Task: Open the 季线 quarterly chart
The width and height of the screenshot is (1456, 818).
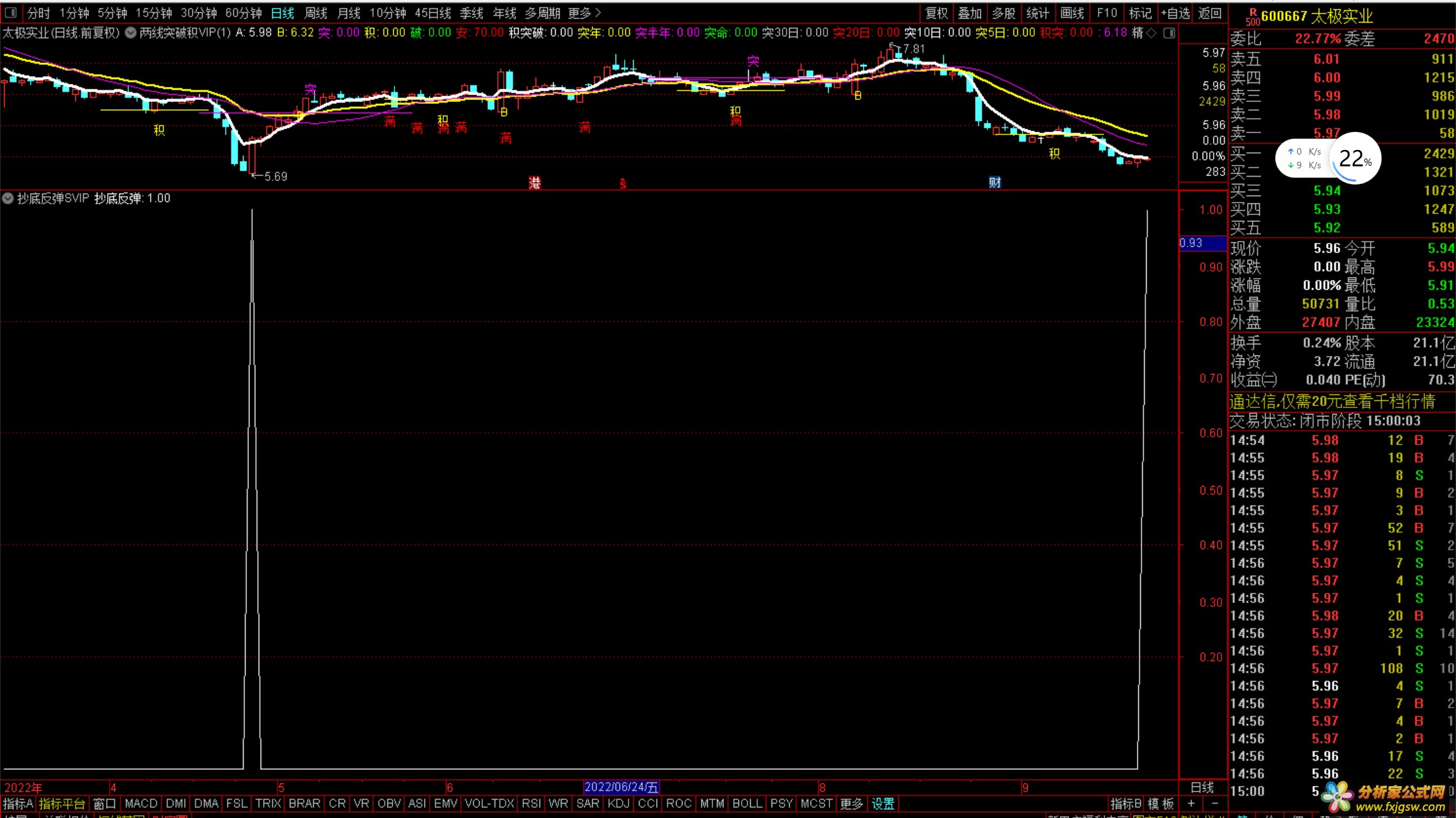Action: [471, 13]
